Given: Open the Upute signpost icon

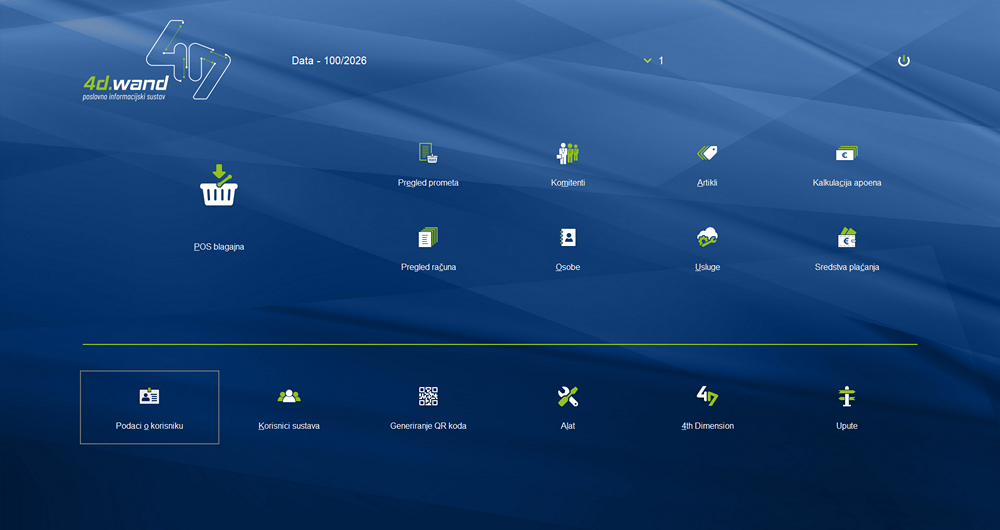Looking at the screenshot, I should pyautogui.click(x=847, y=396).
